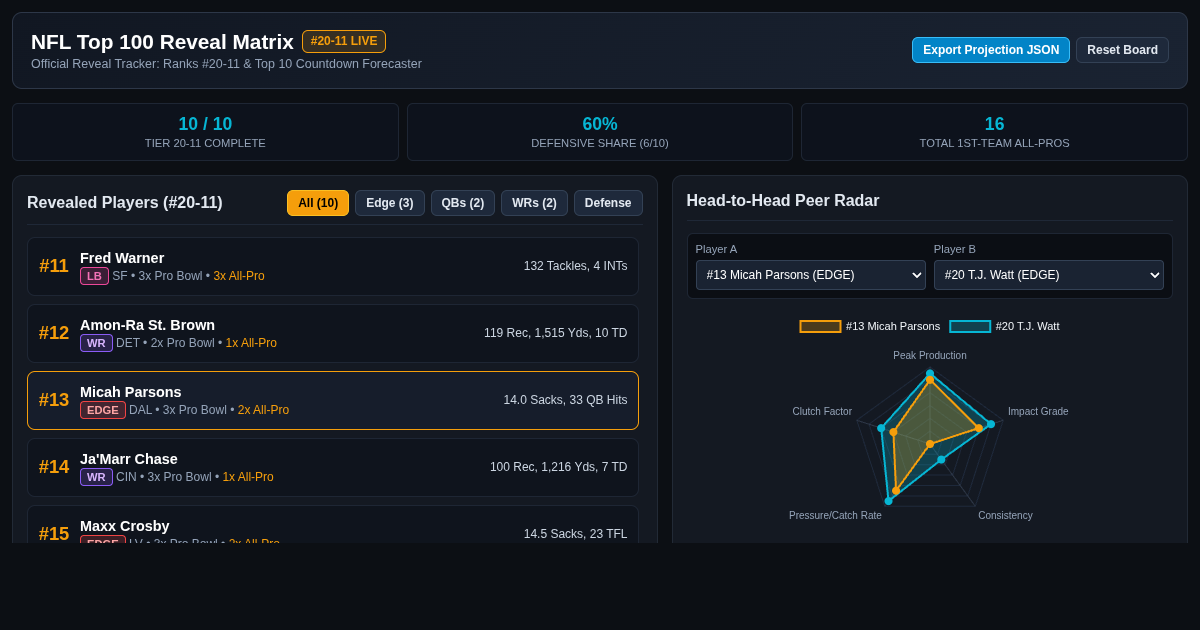The image size is (1200, 630).
Task: Select the #11 Fred Warner card
Action: click(333, 266)
